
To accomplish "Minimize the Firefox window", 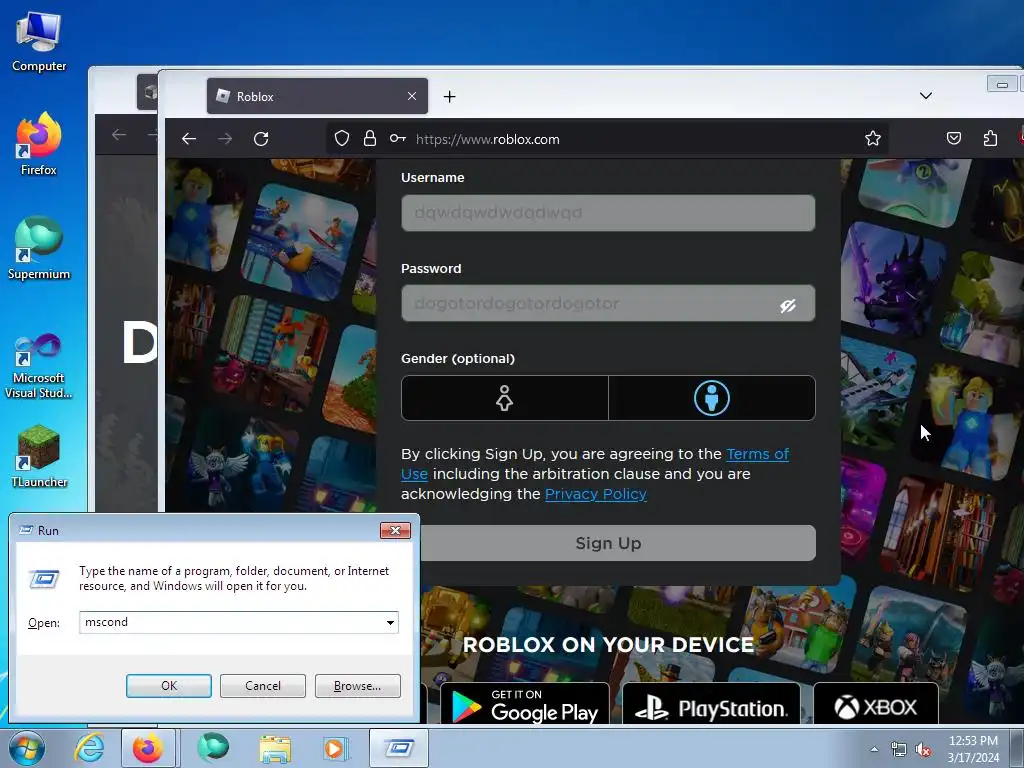I will pyautogui.click(x=1002, y=84).
